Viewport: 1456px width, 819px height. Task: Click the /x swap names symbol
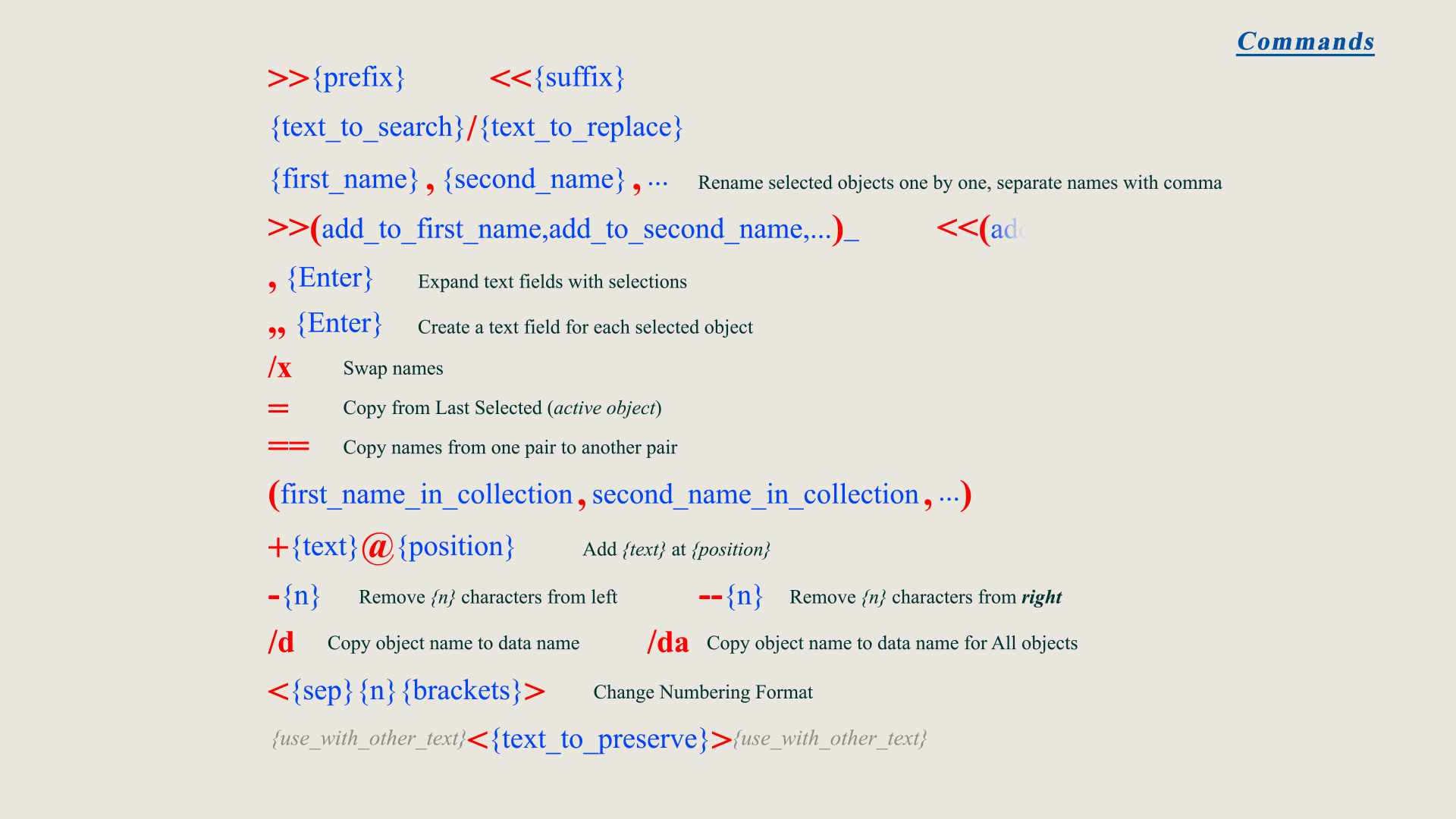(x=280, y=369)
